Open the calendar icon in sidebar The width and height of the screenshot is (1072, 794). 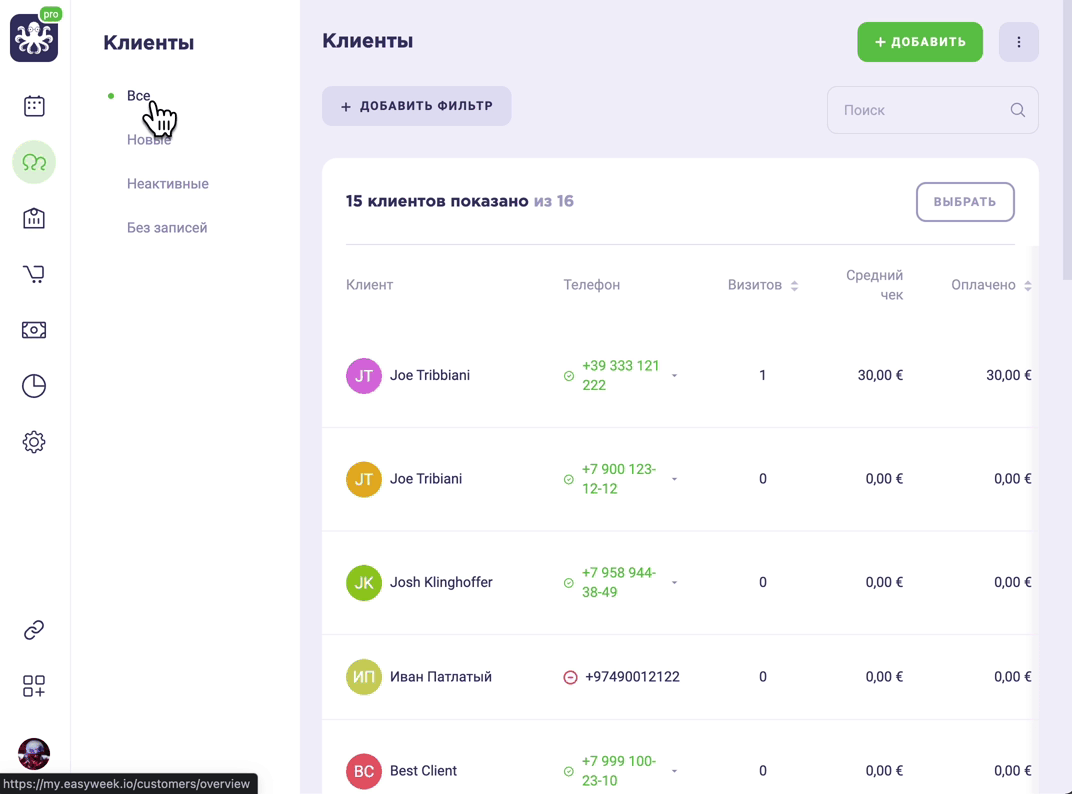pyautogui.click(x=34, y=106)
